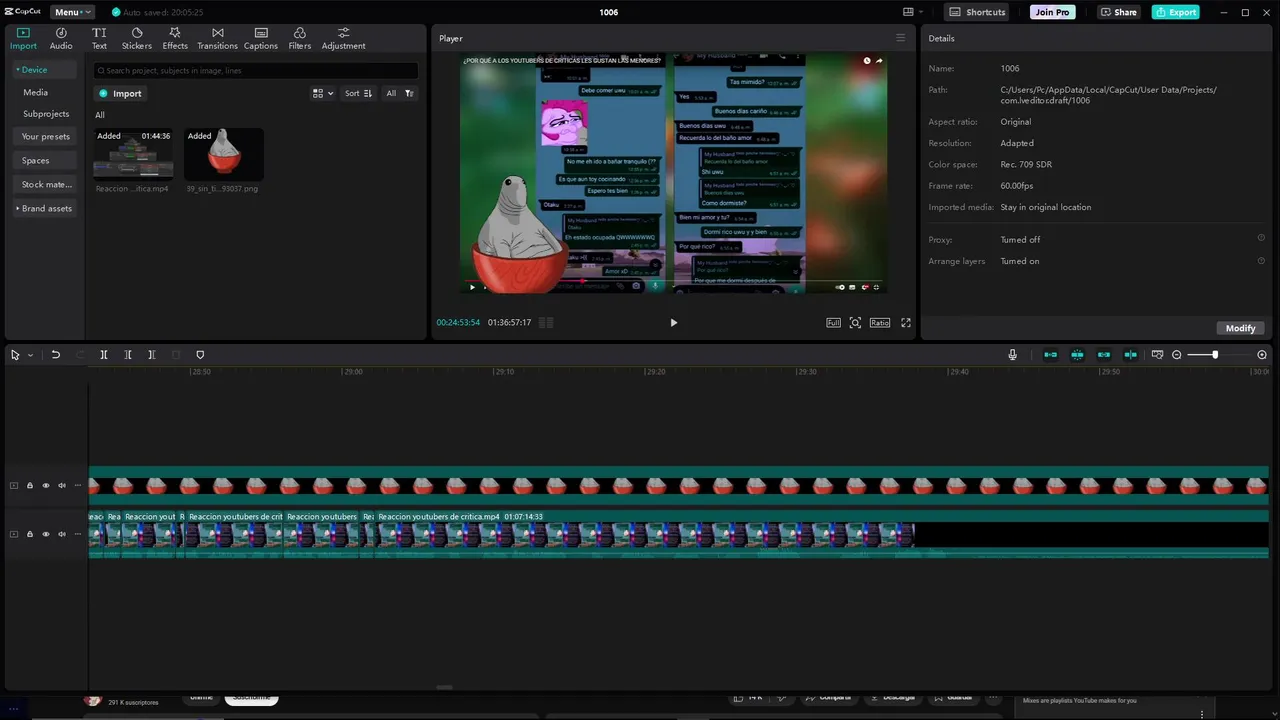Image resolution: width=1280 pixels, height=720 pixels.
Task: Open Subprojects in the sidebar
Action: click(x=46, y=114)
